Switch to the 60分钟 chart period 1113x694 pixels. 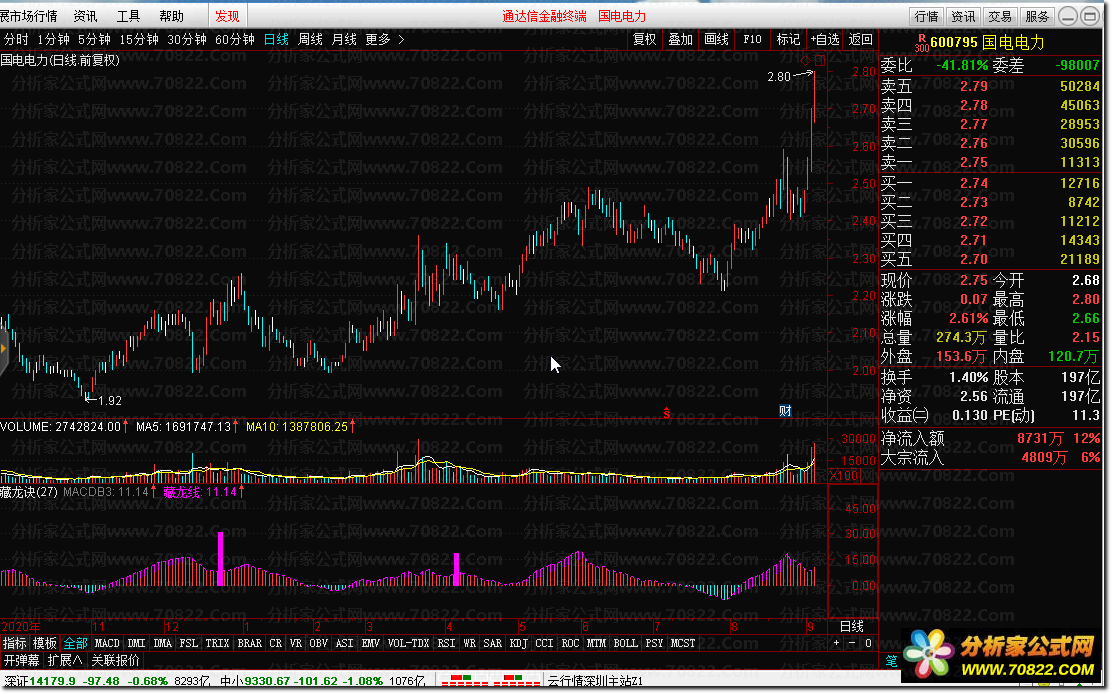click(x=234, y=40)
